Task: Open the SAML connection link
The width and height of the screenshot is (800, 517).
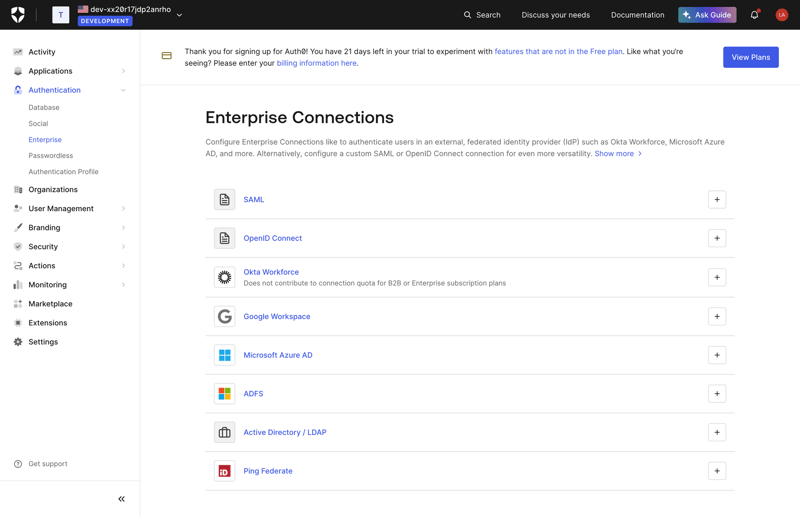Action: pos(254,200)
